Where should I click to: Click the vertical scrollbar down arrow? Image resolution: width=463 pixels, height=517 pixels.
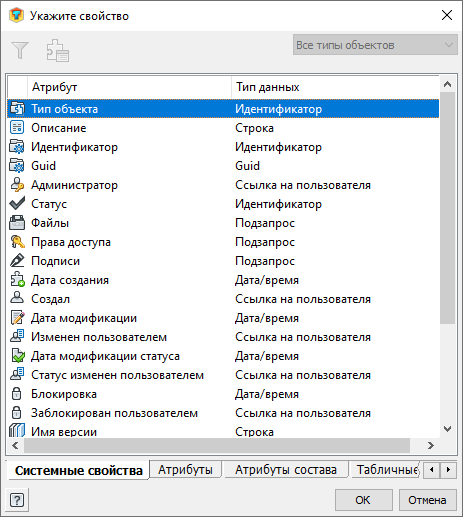(x=448, y=429)
